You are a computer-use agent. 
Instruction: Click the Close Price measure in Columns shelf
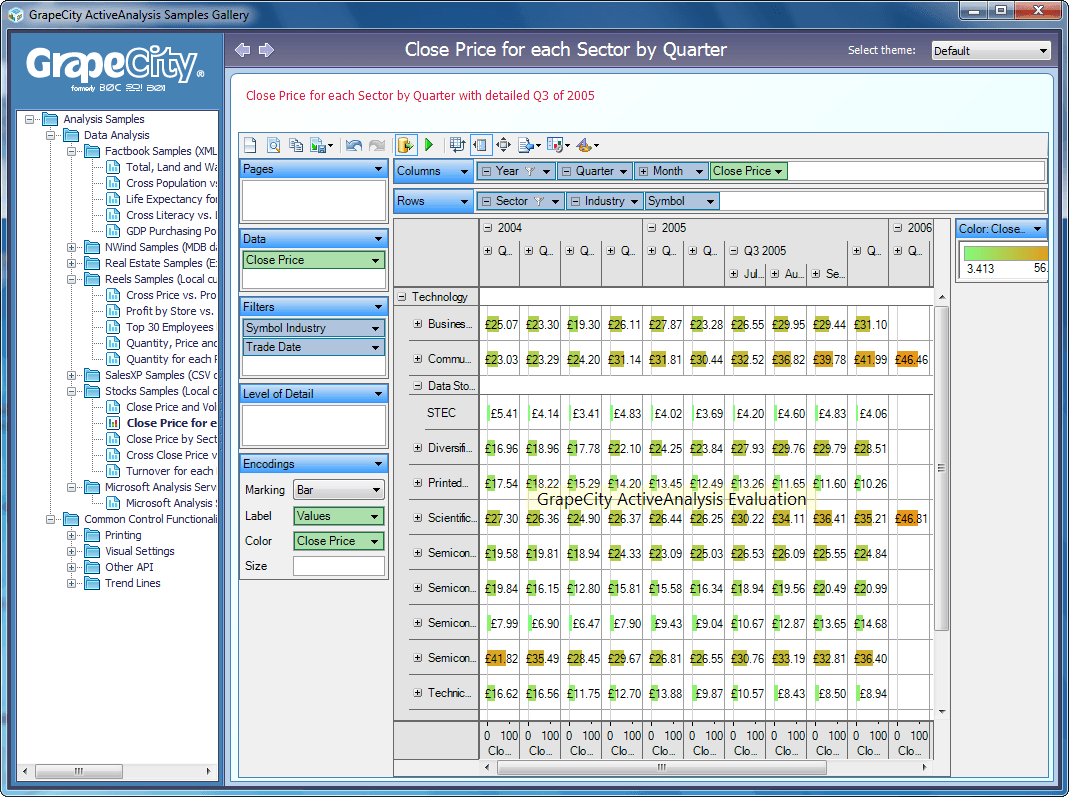pos(749,171)
